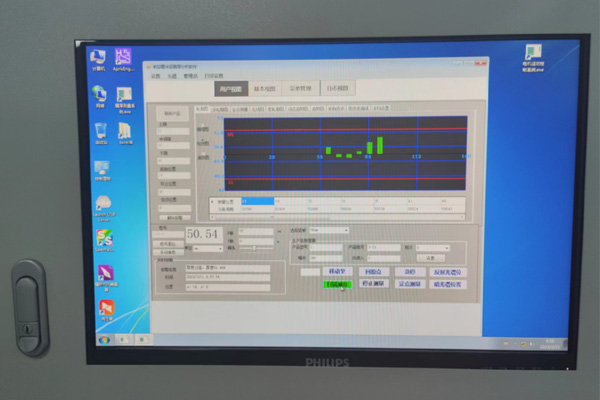
Task: Click the Windows Start button
Action: (x=103, y=340)
